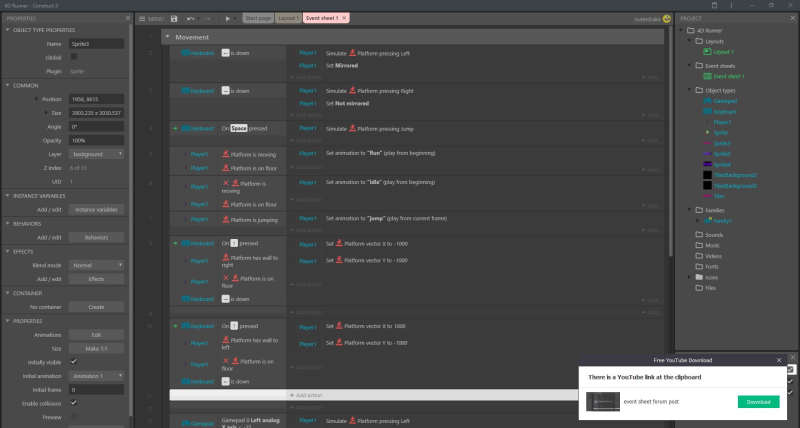Screen dimensions: 800x428
Task: Click the Sounds folder icon
Action: tap(699, 235)
